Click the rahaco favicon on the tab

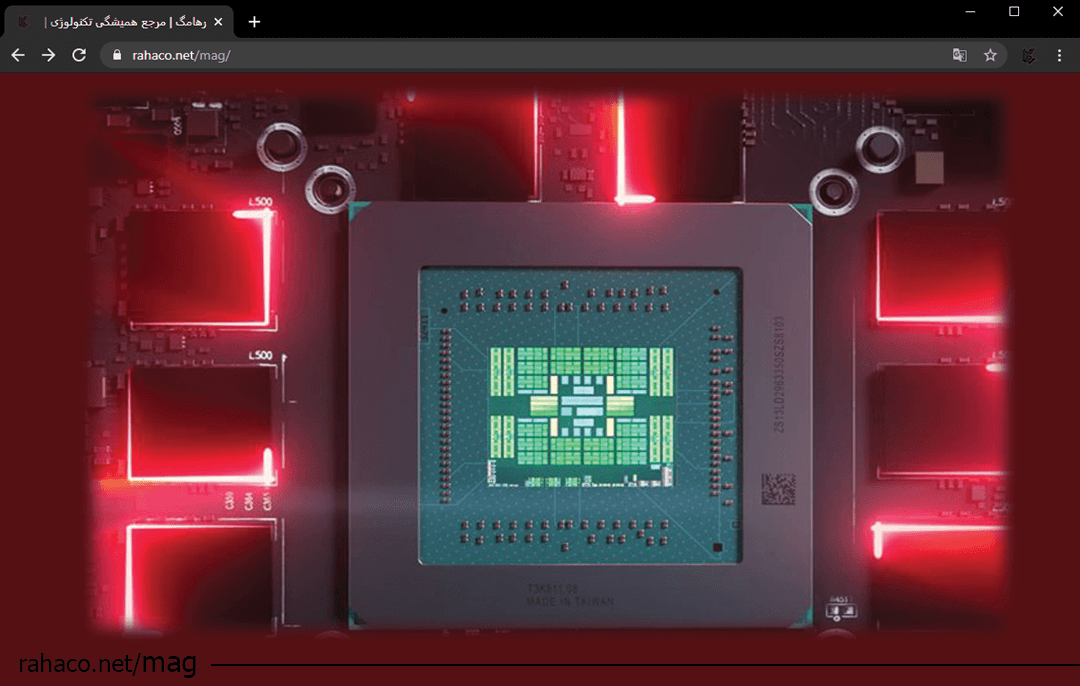pos(24,20)
